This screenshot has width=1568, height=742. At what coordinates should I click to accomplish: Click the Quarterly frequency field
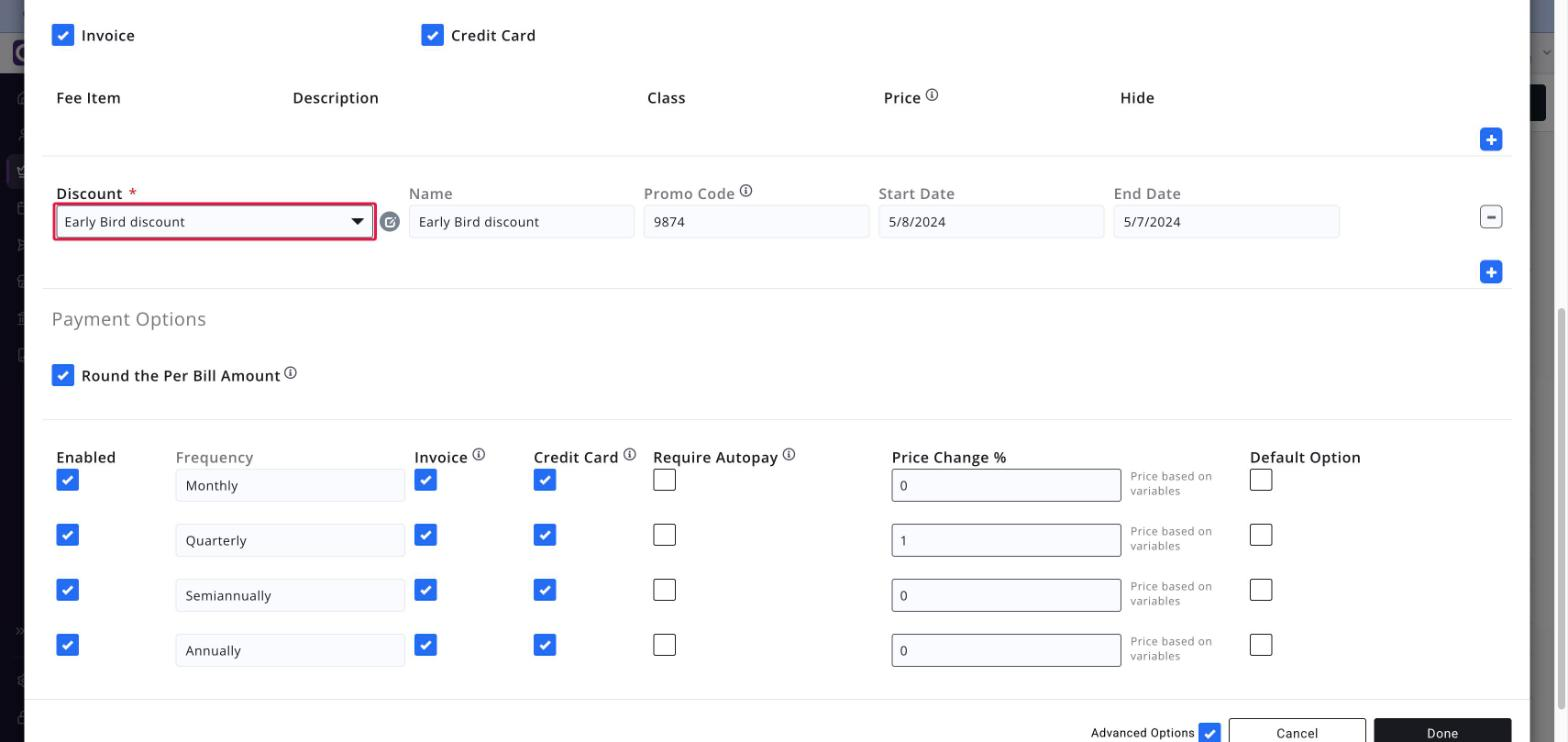tap(290, 540)
